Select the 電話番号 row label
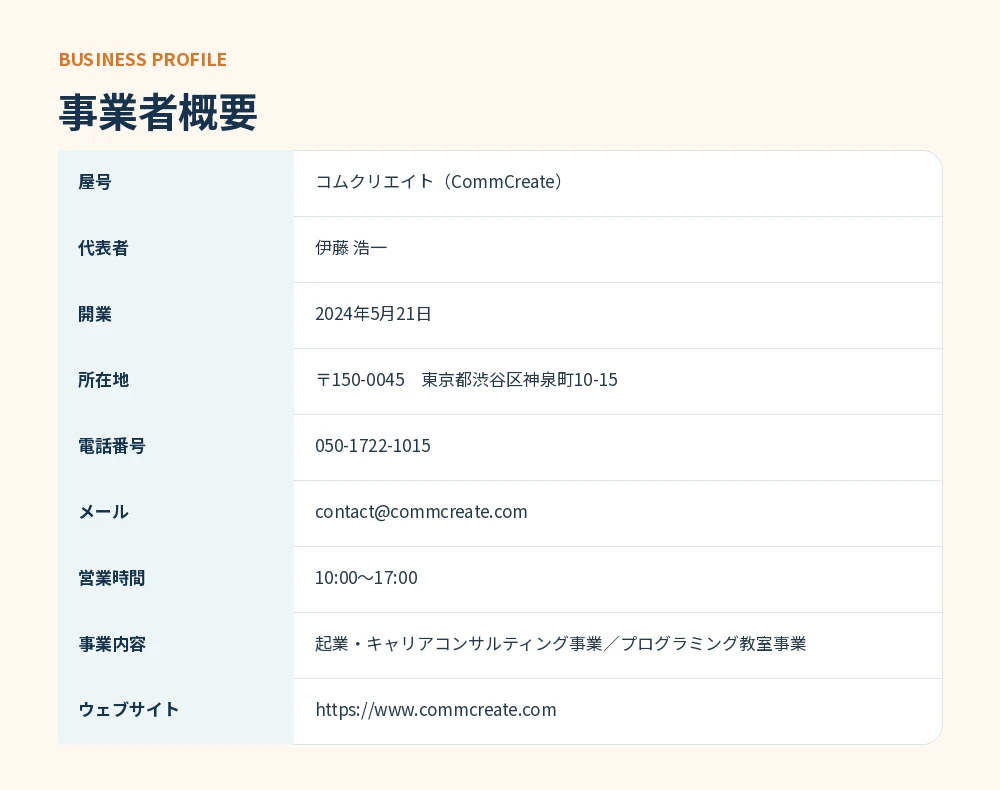Viewport: 1000px width, 790px height. (x=112, y=446)
